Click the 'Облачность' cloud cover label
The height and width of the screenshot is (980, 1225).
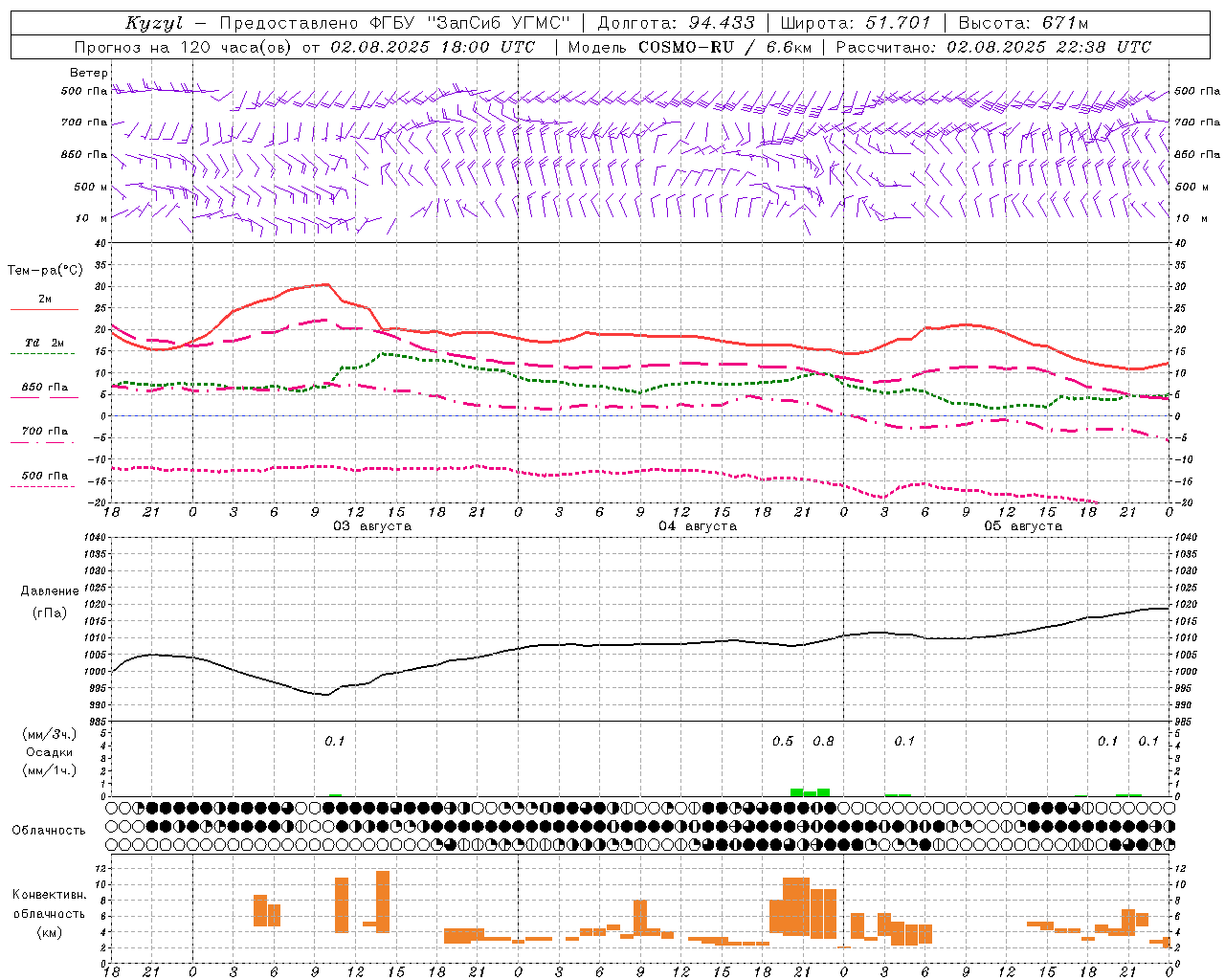coord(49,830)
